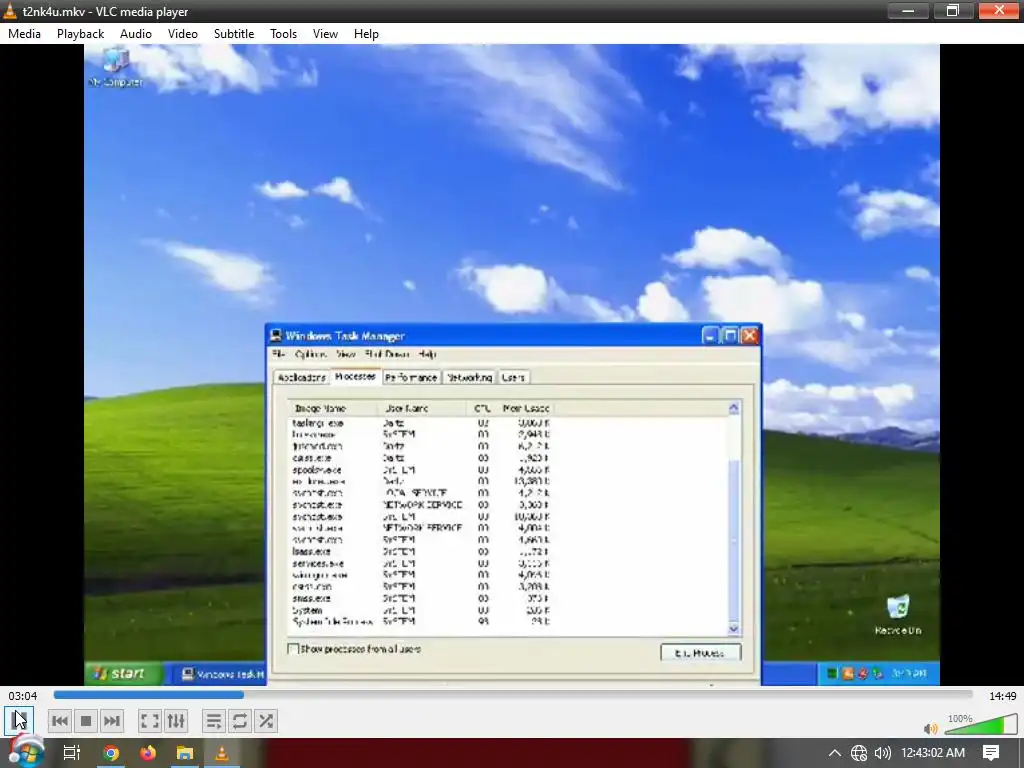Open the Windows notification center
The image size is (1024, 768).
991,753
